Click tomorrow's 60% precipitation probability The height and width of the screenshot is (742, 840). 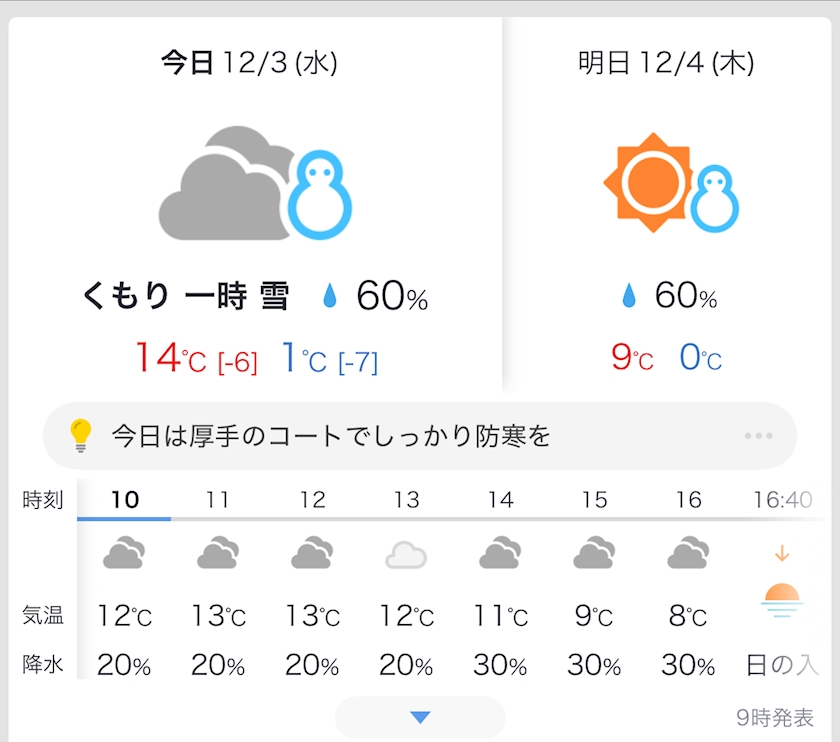click(x=685, y=296)
